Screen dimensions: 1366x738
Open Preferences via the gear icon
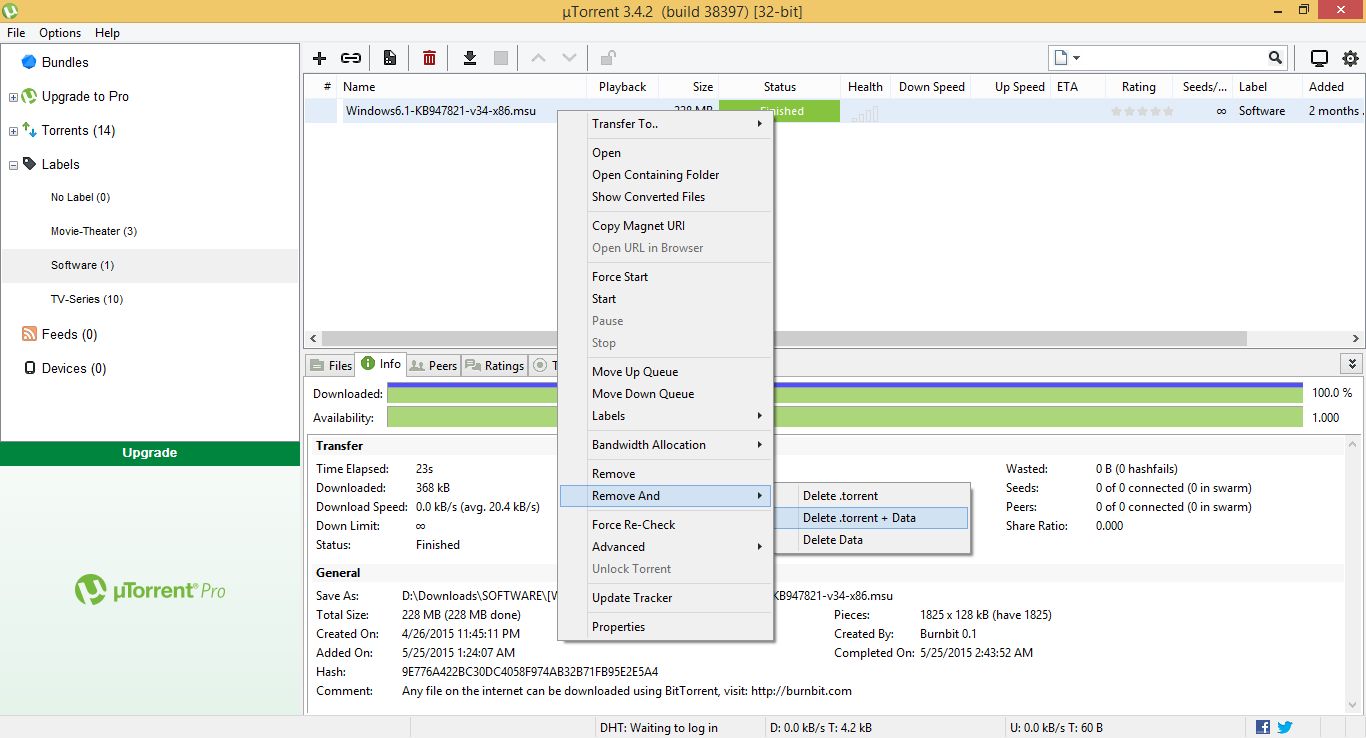point(1350,58)
